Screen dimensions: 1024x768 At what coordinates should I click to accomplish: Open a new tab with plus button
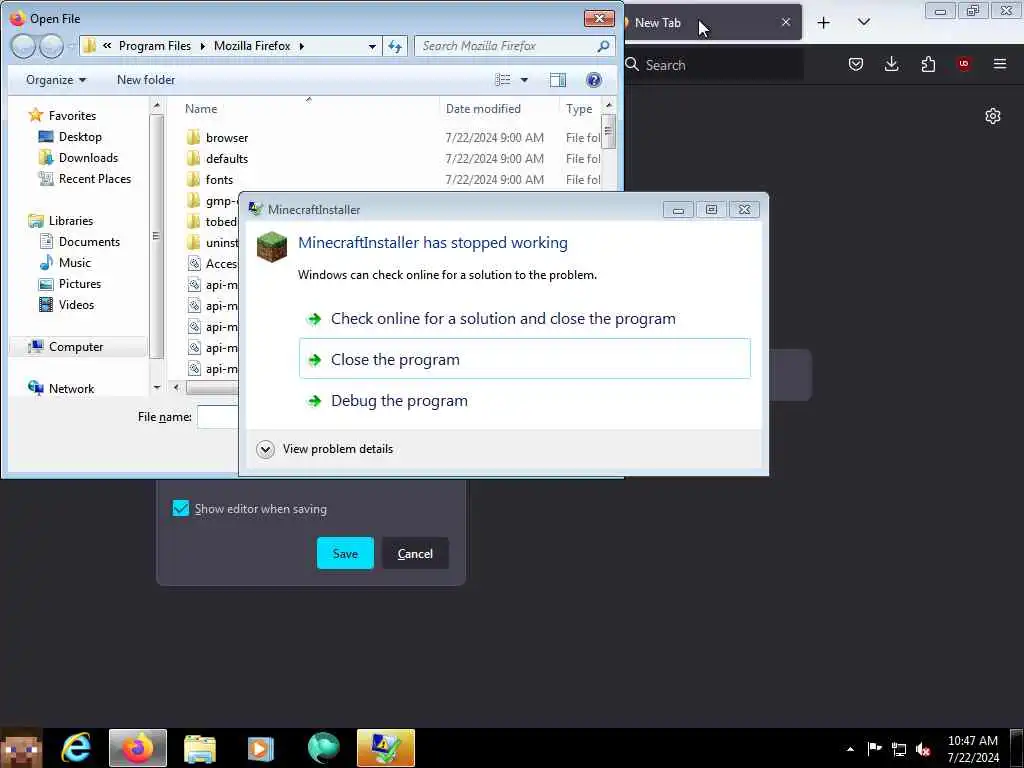824,23
